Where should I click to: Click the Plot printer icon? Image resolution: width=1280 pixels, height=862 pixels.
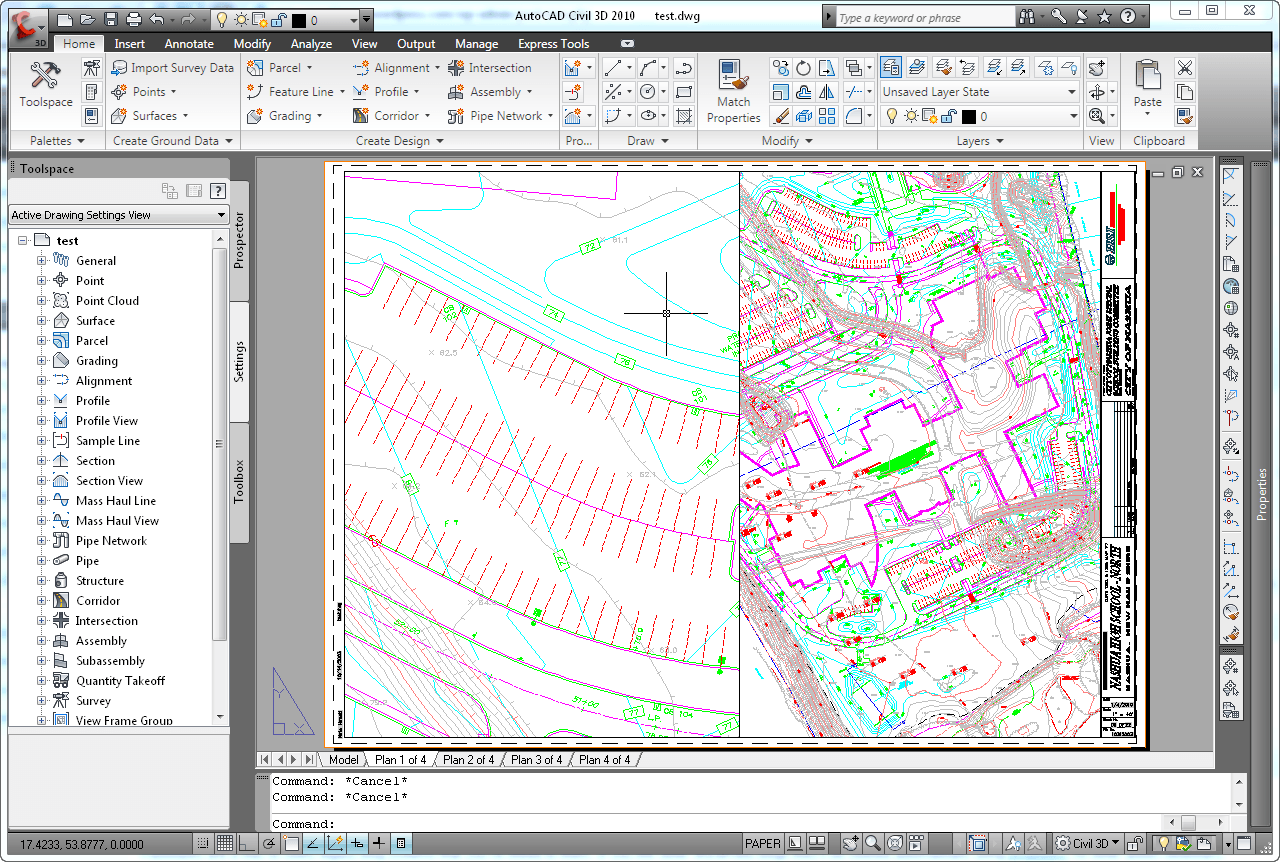[134, 19]
